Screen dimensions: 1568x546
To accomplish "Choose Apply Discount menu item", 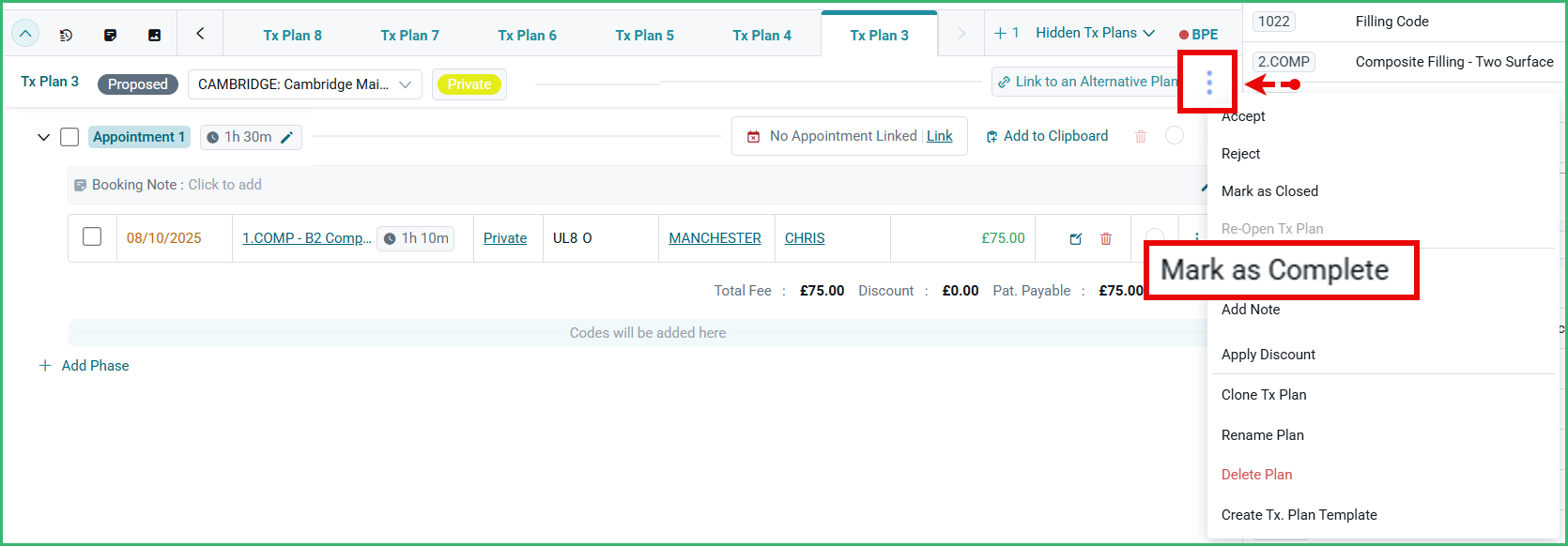I will (x=1268, y=355).
